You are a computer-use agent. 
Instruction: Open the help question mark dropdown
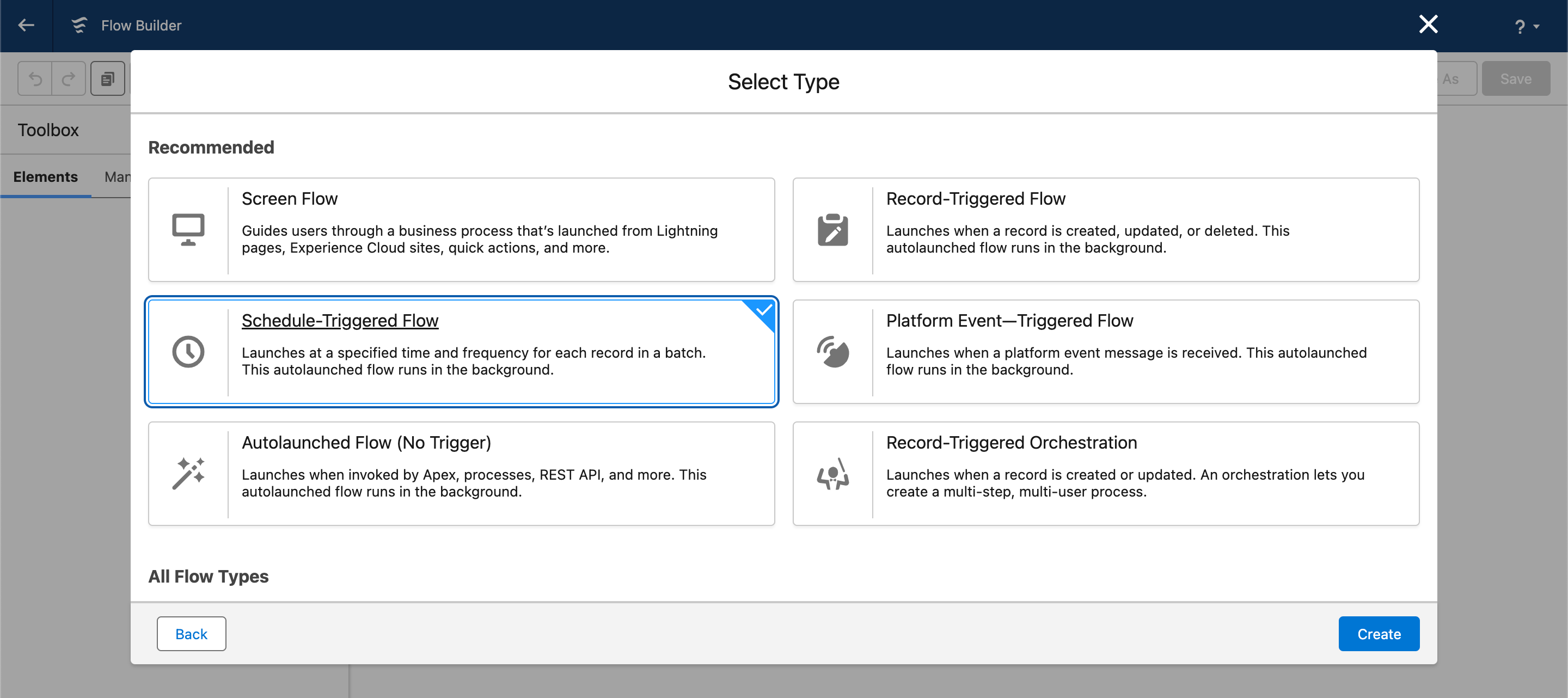tap(1526, 26)
